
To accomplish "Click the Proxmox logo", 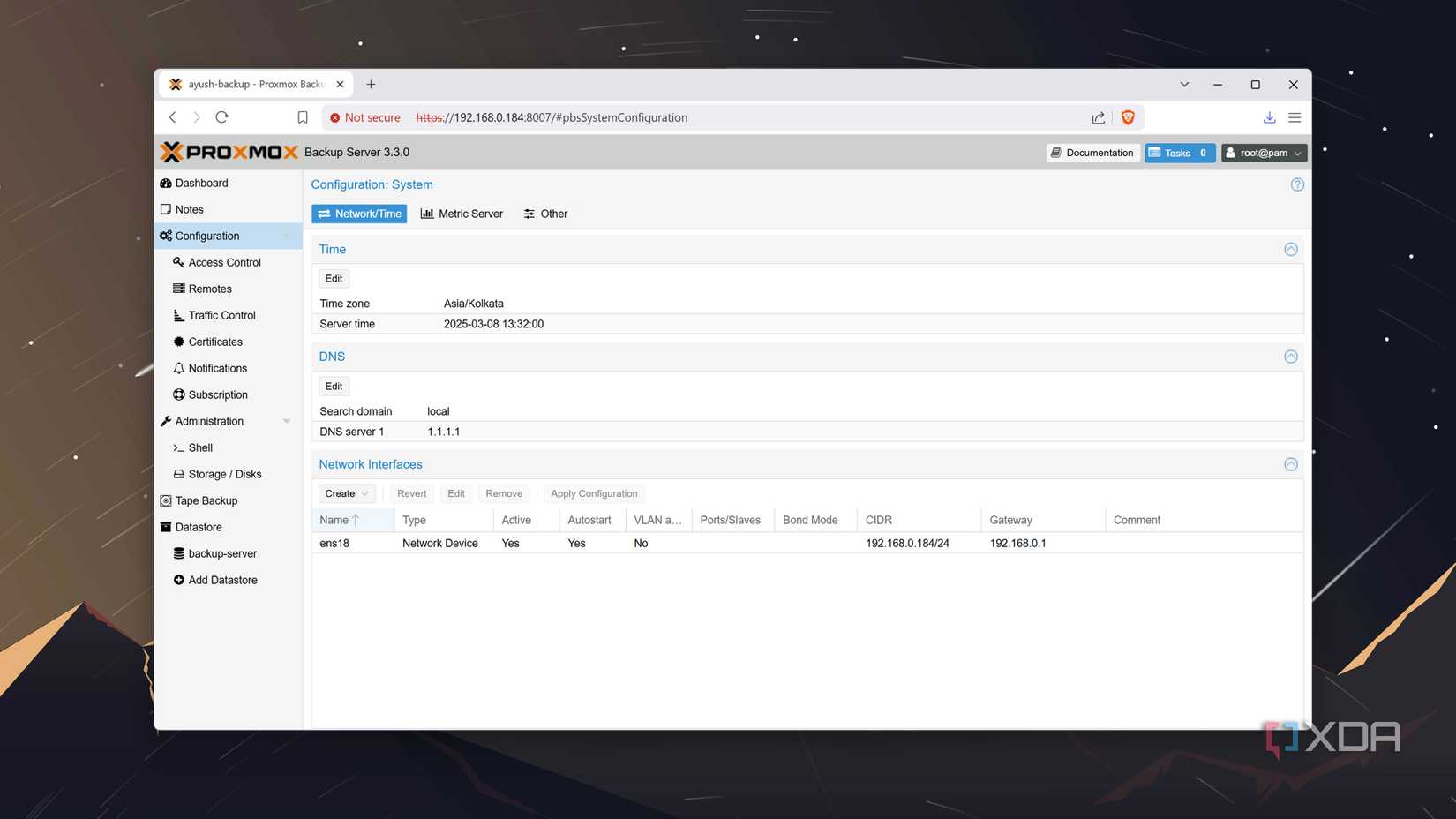I will point(229,152).
